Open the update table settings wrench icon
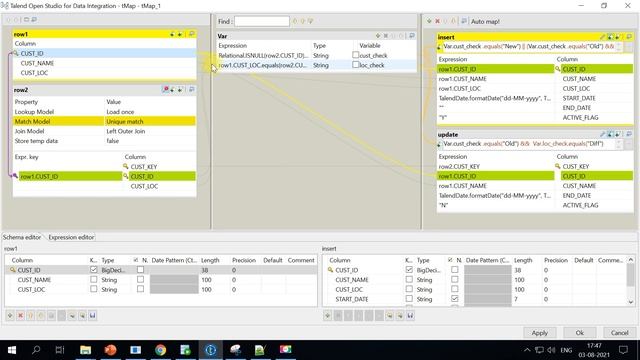This screenshot has height=360, width=640. pyautogui.click(x=602, y=134)
